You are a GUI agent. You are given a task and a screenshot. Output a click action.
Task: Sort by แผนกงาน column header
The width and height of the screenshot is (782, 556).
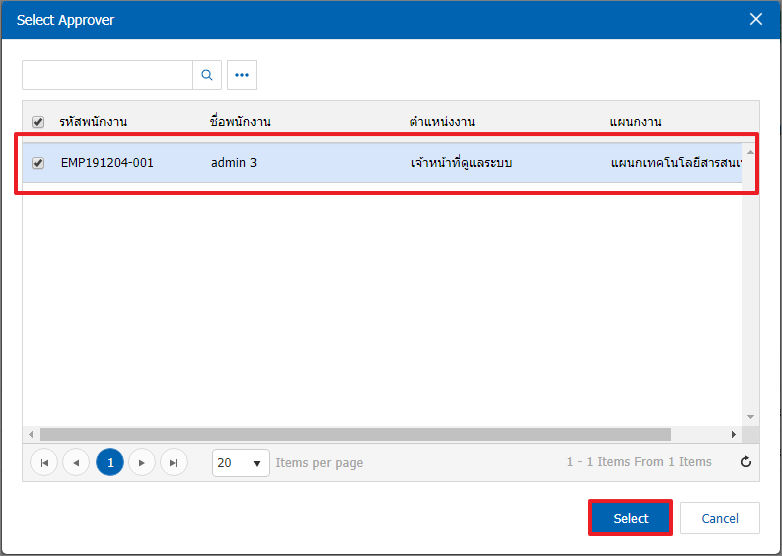point(635,122)
